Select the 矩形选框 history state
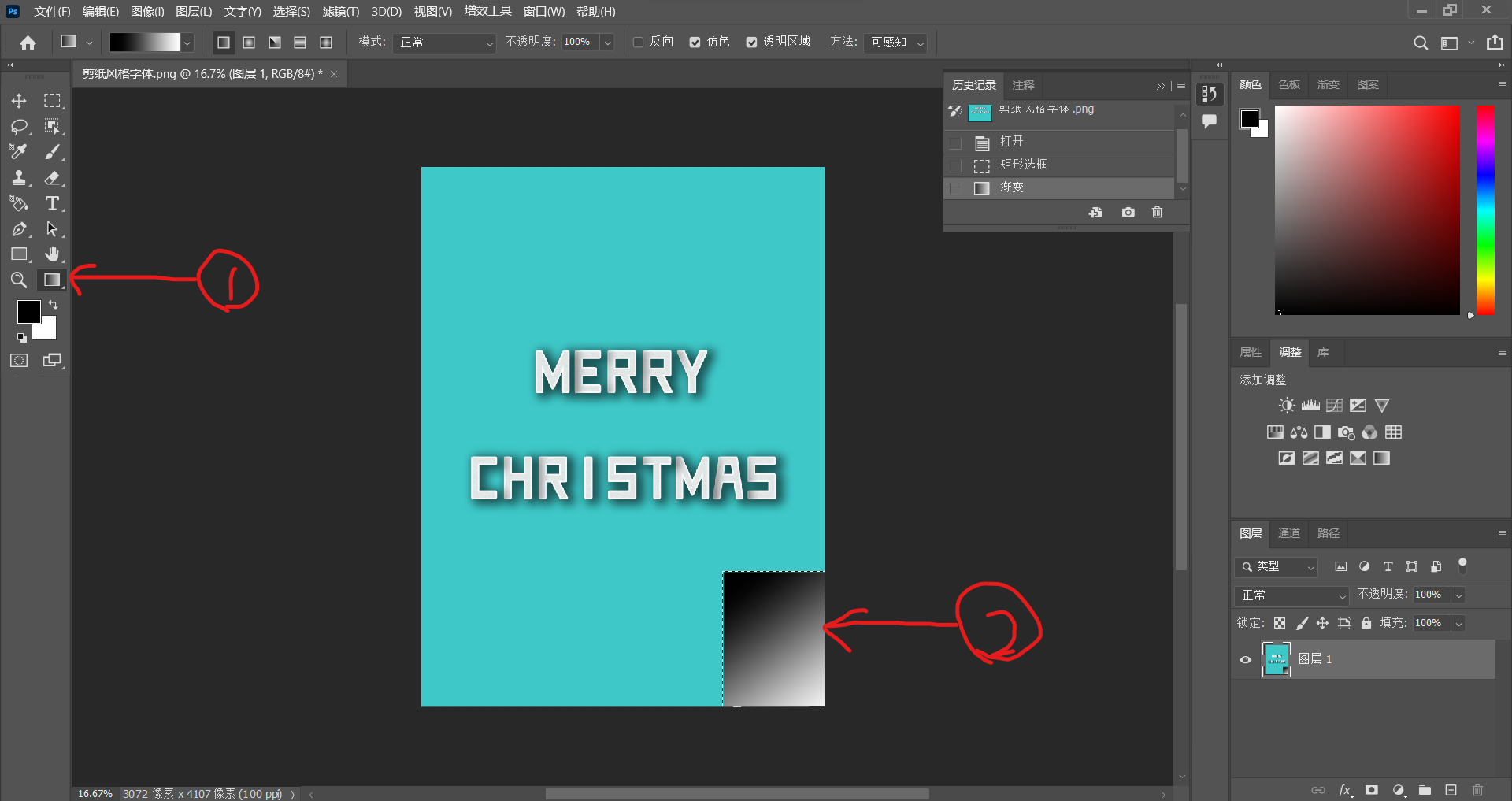The width and height of the screenshot is (1512, 801). pyautogui.click(x=1023, y=165)
